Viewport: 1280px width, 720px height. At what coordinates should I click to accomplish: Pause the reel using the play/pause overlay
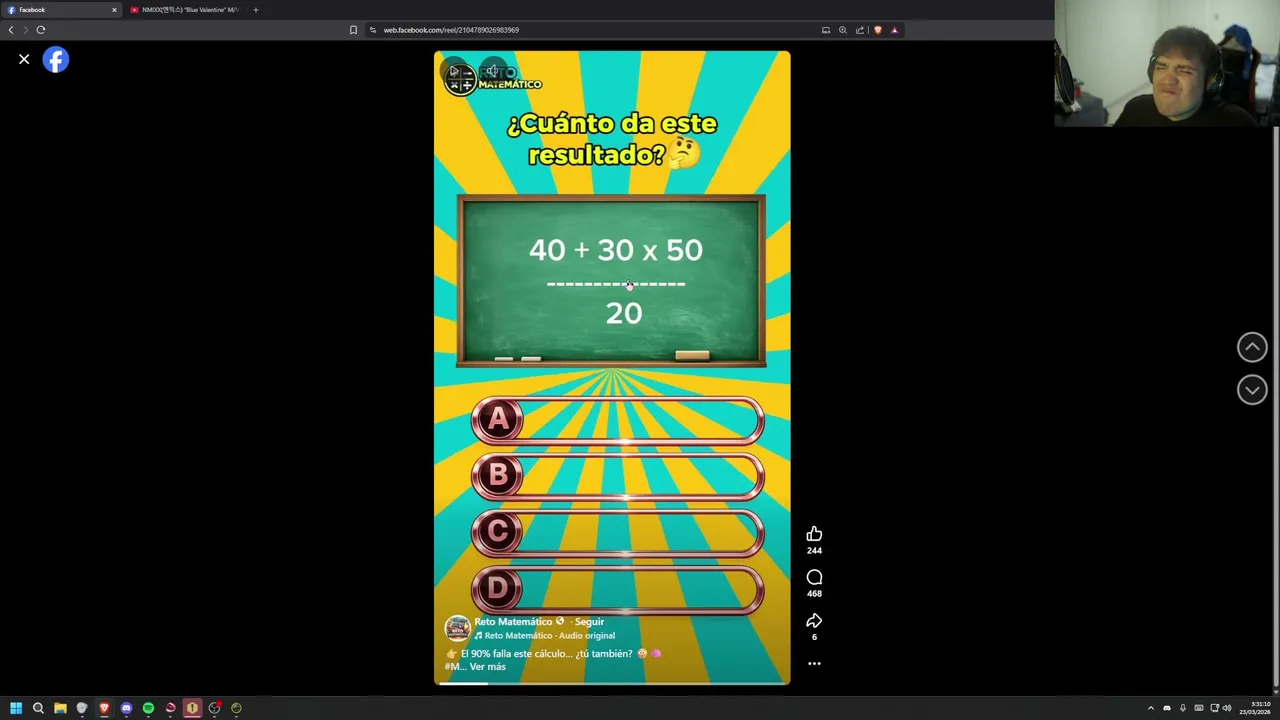point(455,72)
